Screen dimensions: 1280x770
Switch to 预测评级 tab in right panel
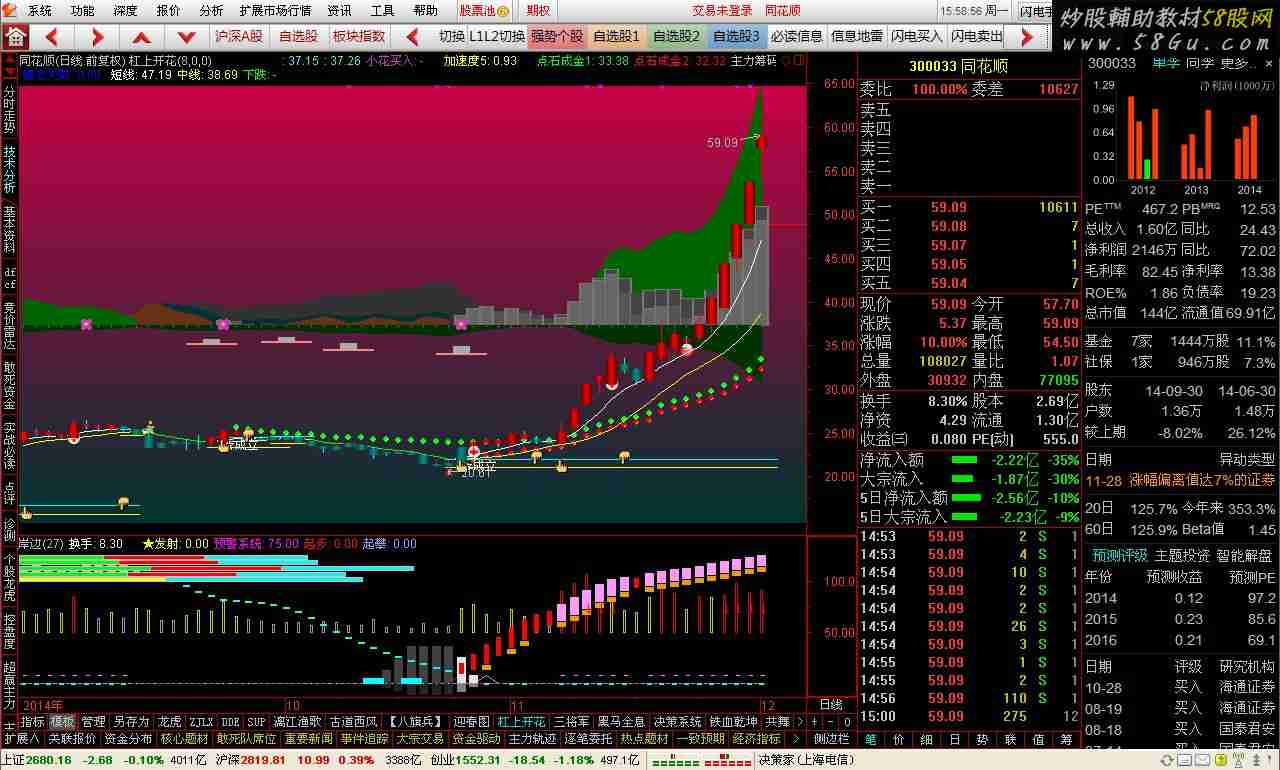click(x=1119, y=556)
